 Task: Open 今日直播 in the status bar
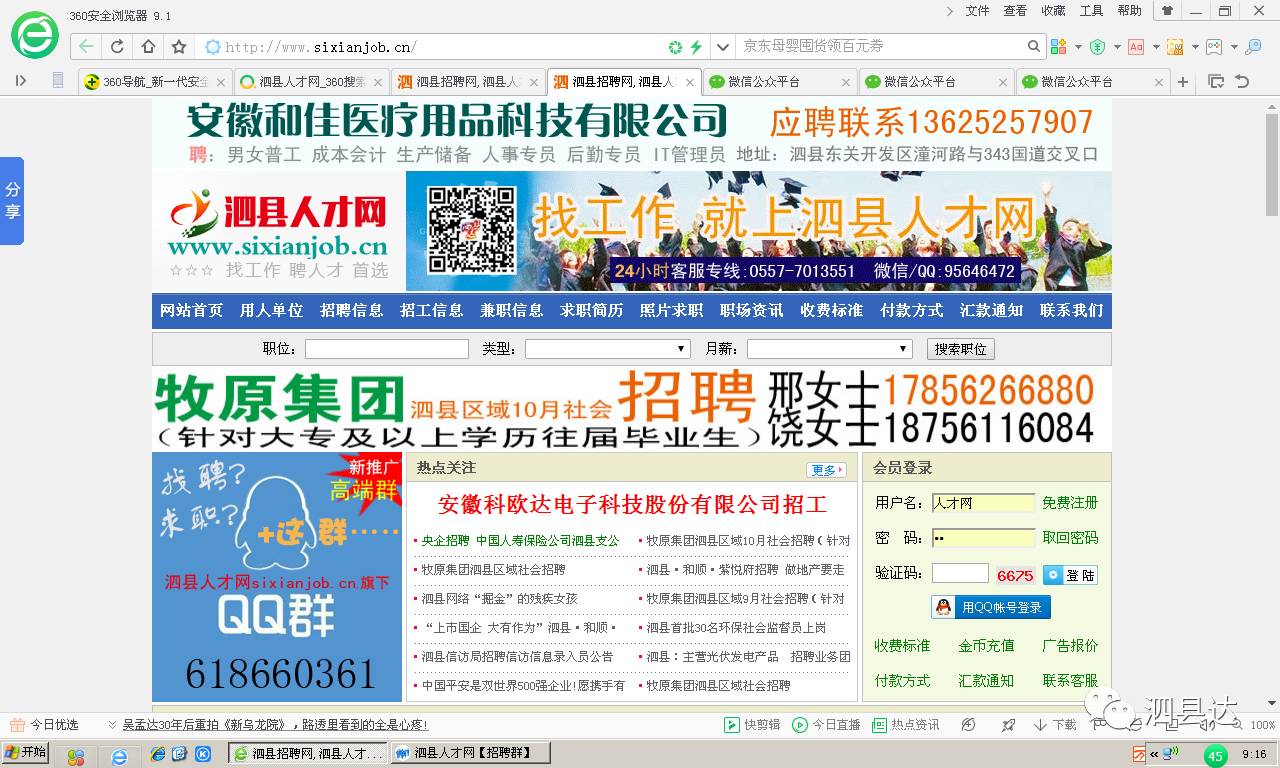pyautogui.click(x=826, y=725)
